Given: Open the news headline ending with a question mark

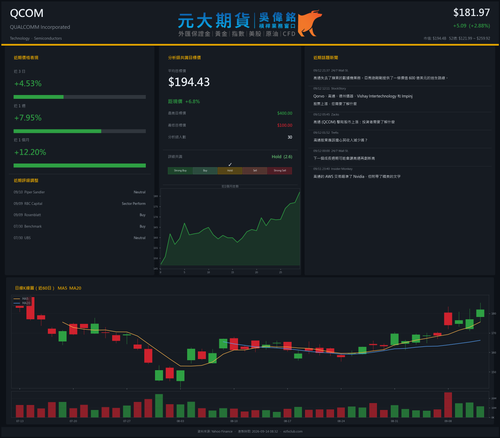Looking at the screenshot, I should coord(340,140).
